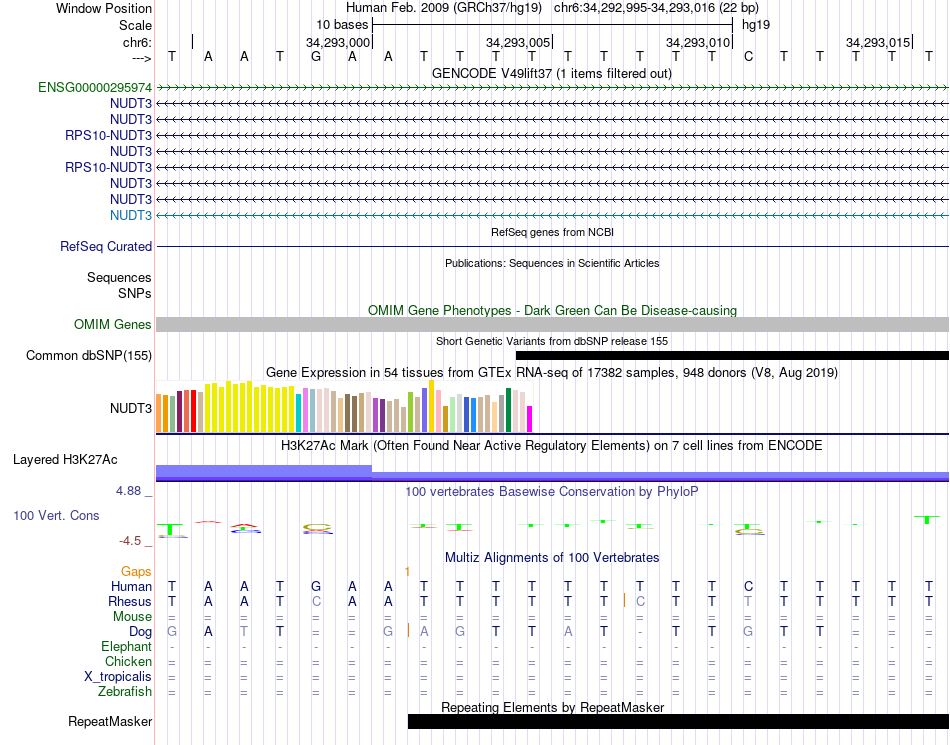Click the OMIM Genes track label
This screenshot has width=950, height=745.
tap(113, 325)
